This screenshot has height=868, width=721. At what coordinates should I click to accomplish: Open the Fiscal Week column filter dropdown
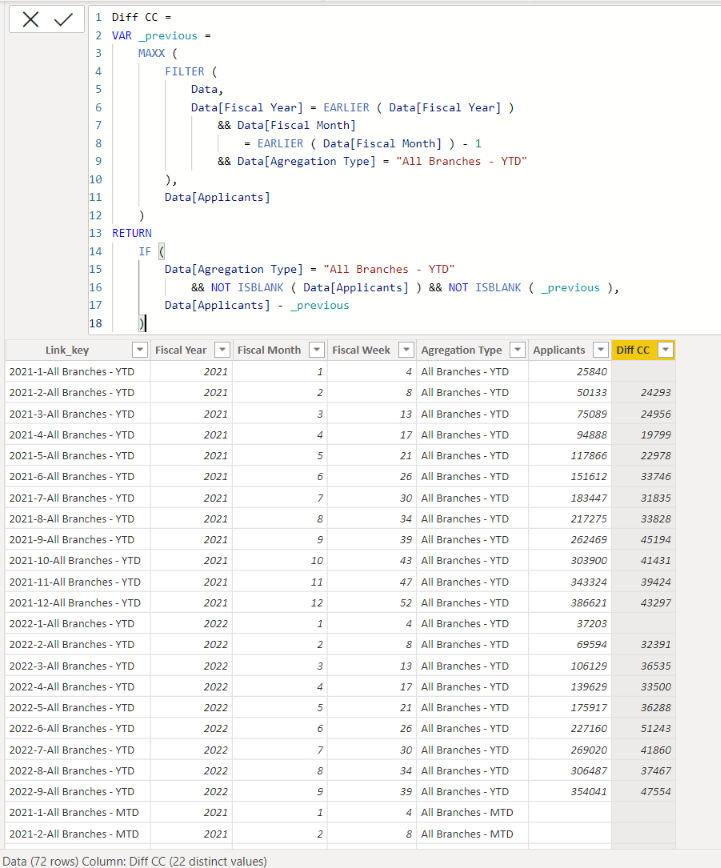point(406,350)
